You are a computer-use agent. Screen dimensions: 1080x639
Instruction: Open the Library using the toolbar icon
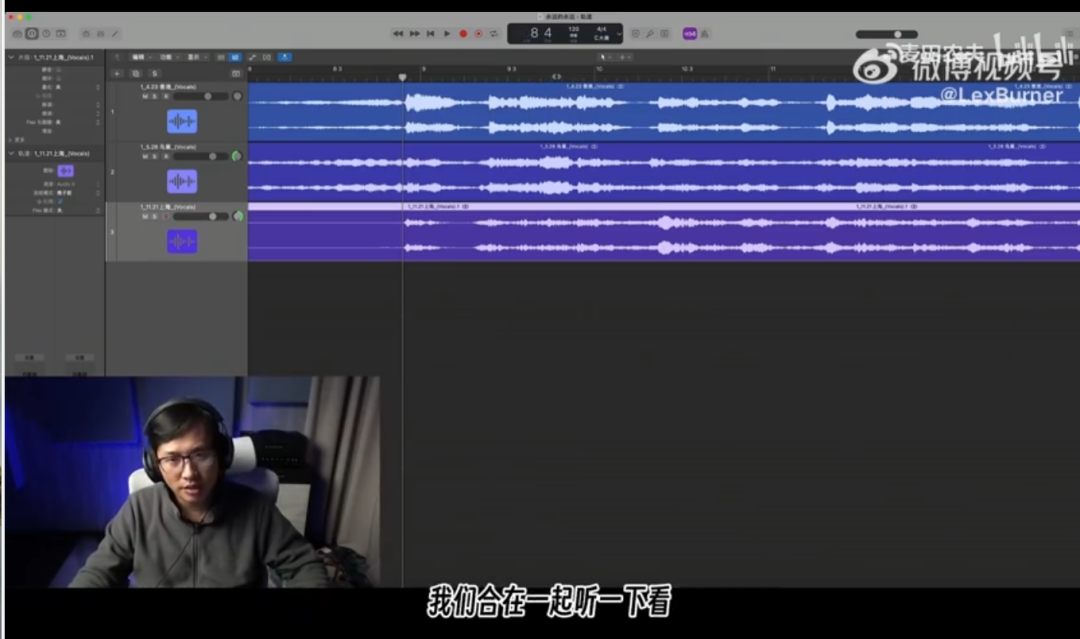point(17,34)
